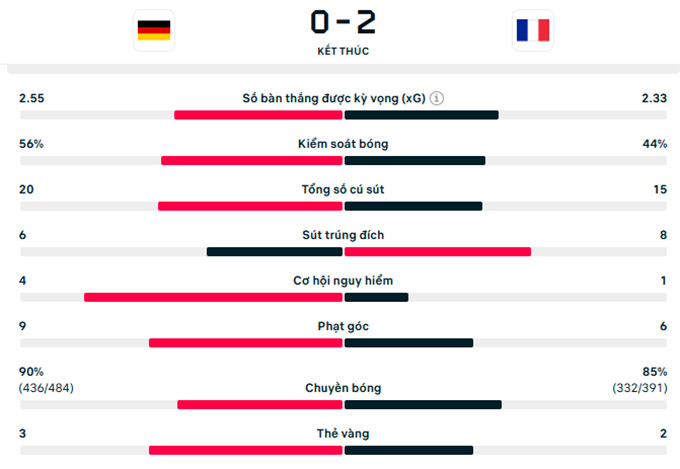Screen dimensions: 680x469
Task: Click Germany's red xG bar
Action: click(x=258, y=115)
